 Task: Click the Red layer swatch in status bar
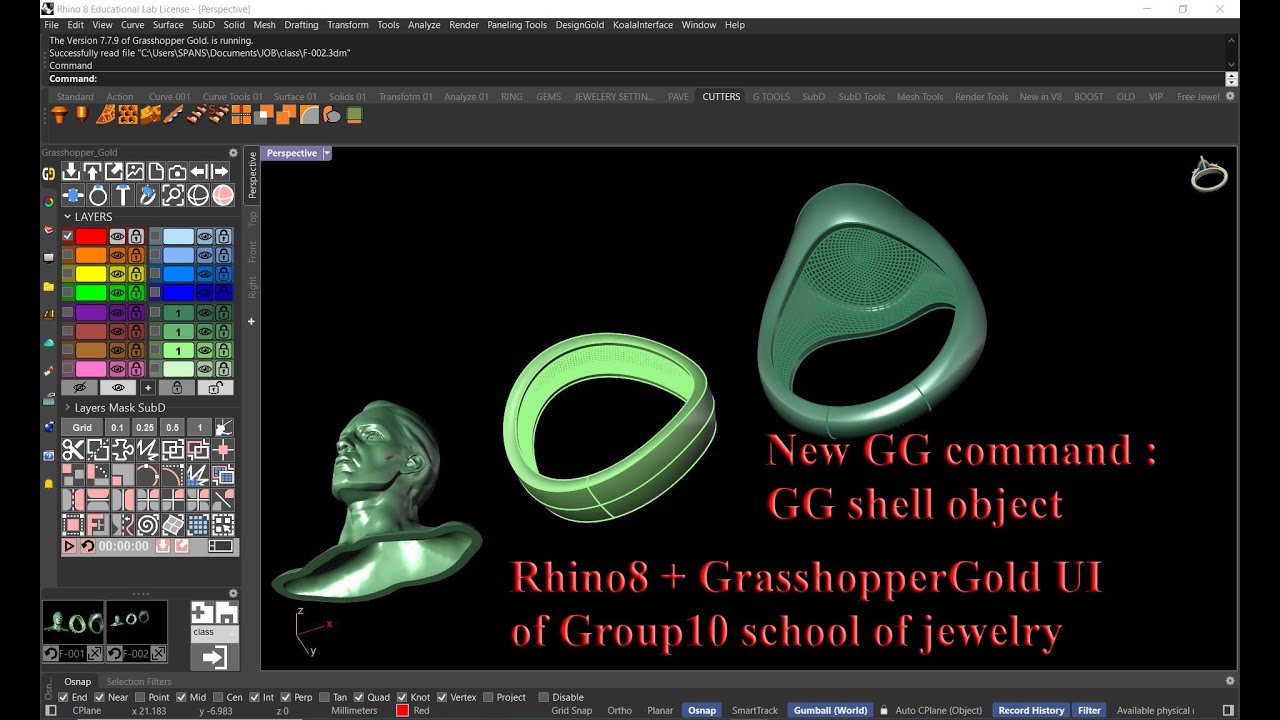pos(402,710)
